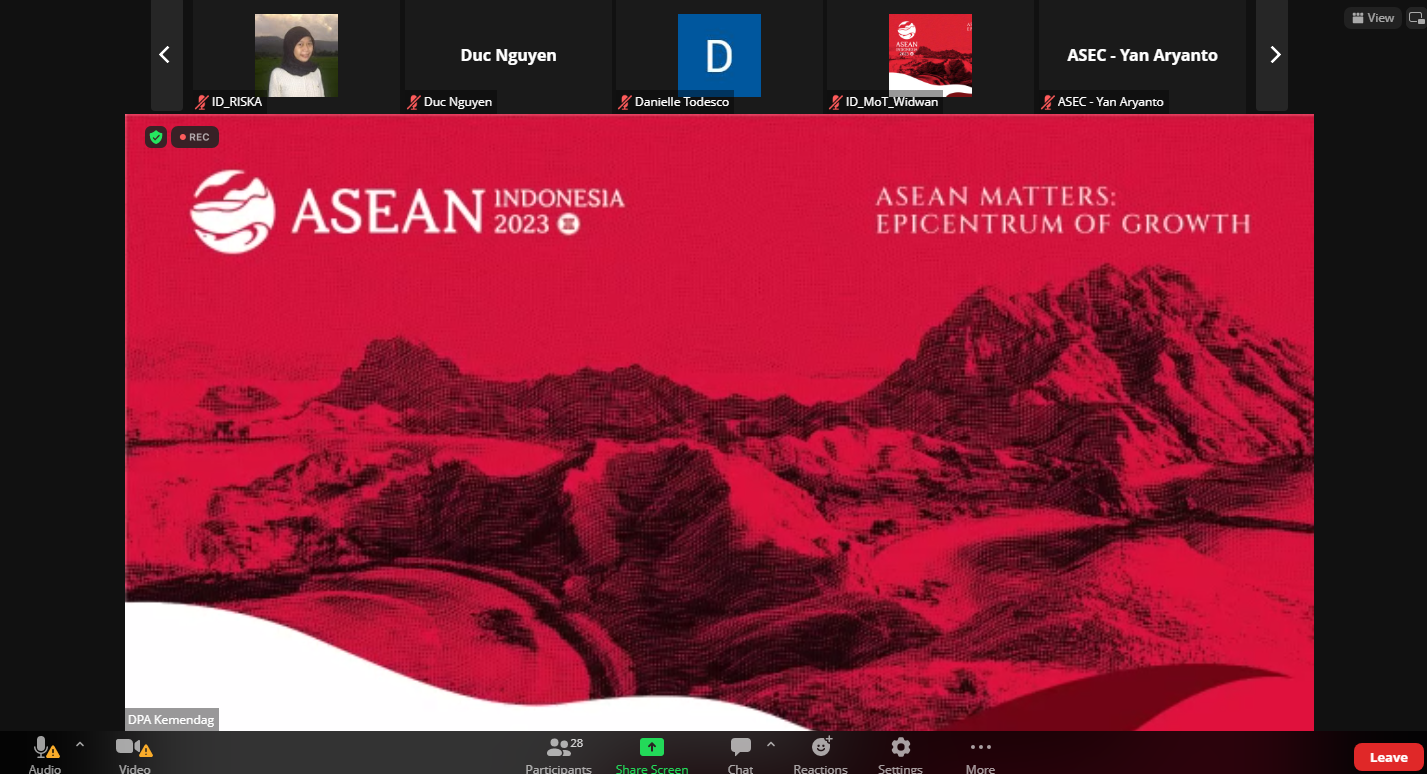Expand the audio options chevron

[80, 744]
